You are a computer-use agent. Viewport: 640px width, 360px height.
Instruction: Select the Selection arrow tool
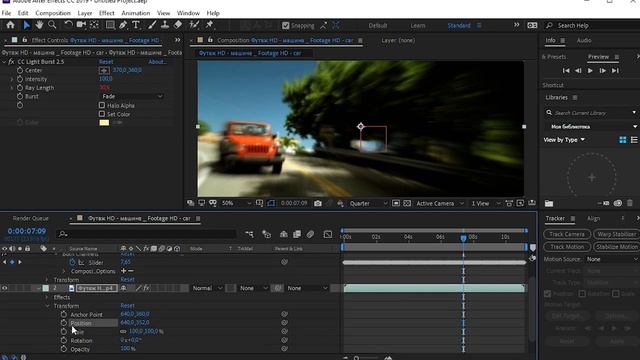click(27, 25)
